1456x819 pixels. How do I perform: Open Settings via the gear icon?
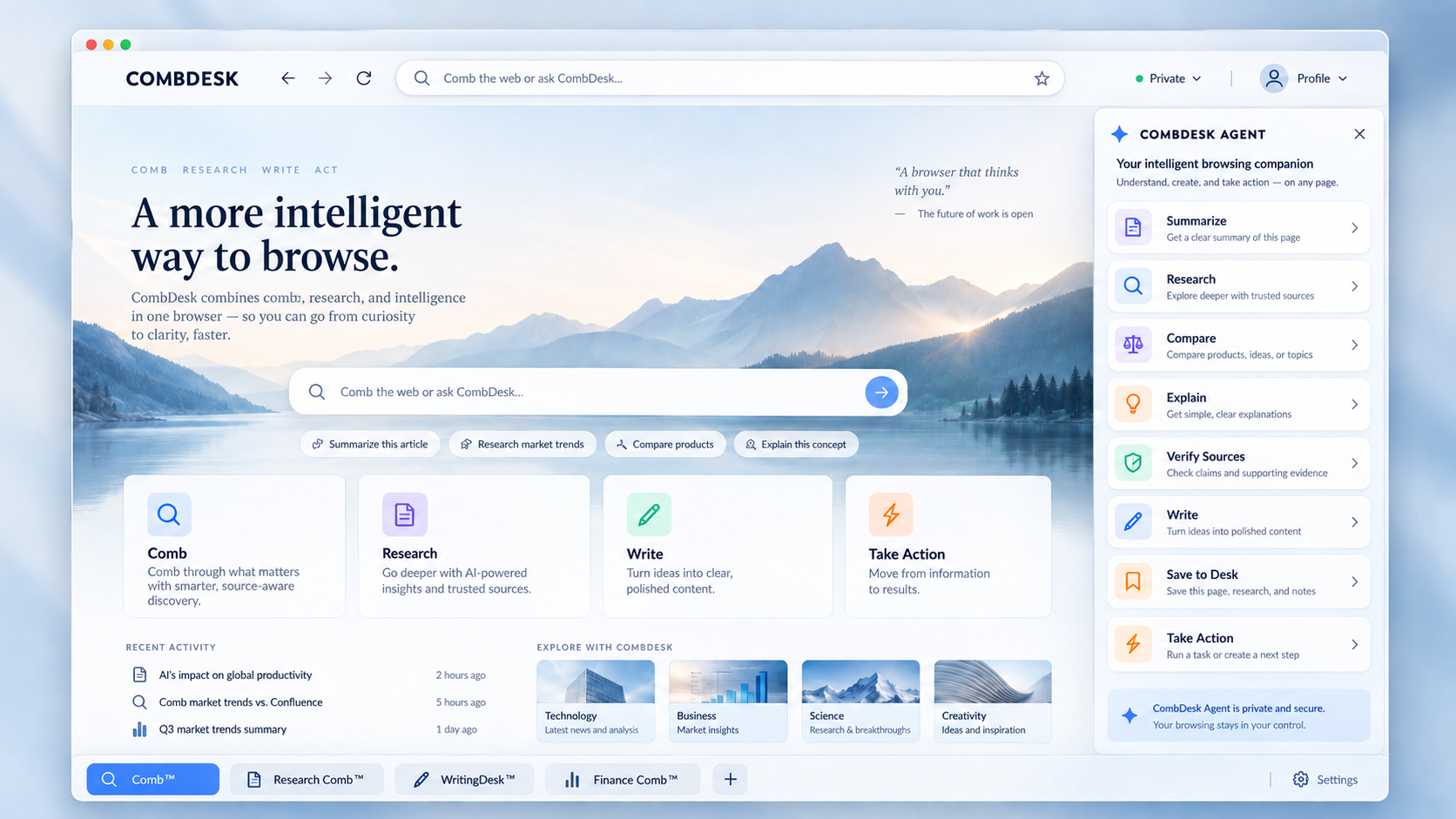point(1300,780)
